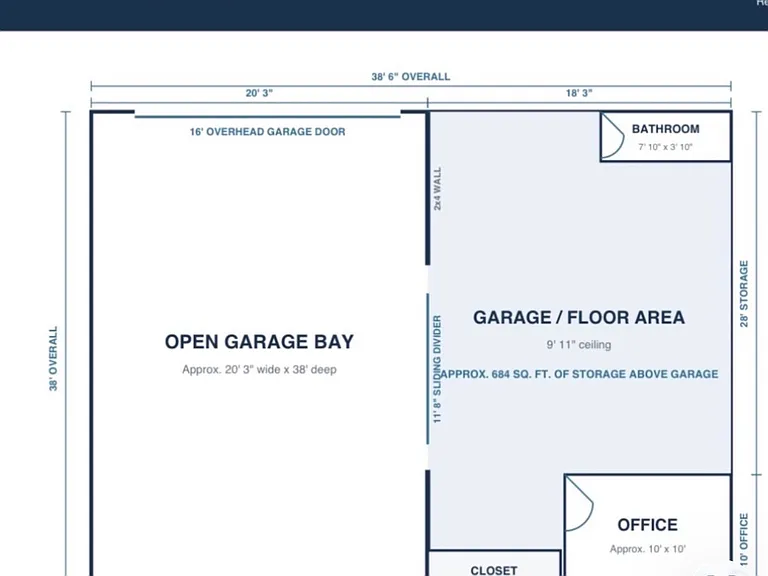Select the GARAGE / FLOOR AREA heading
The width and height of the screenshot is (768, 576).
coord(579,317)
